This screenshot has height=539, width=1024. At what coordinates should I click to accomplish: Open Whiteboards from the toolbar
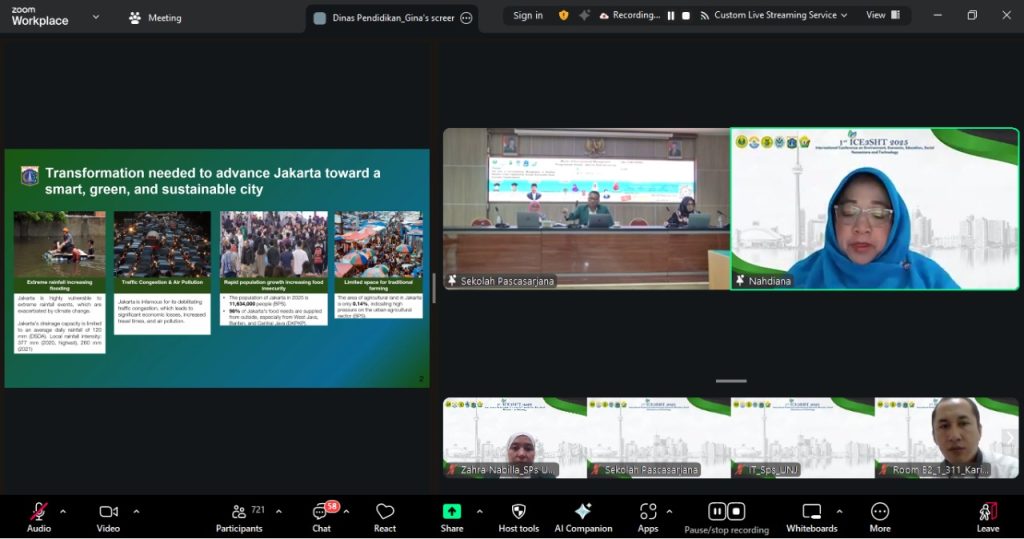click(x=811, y=512)
